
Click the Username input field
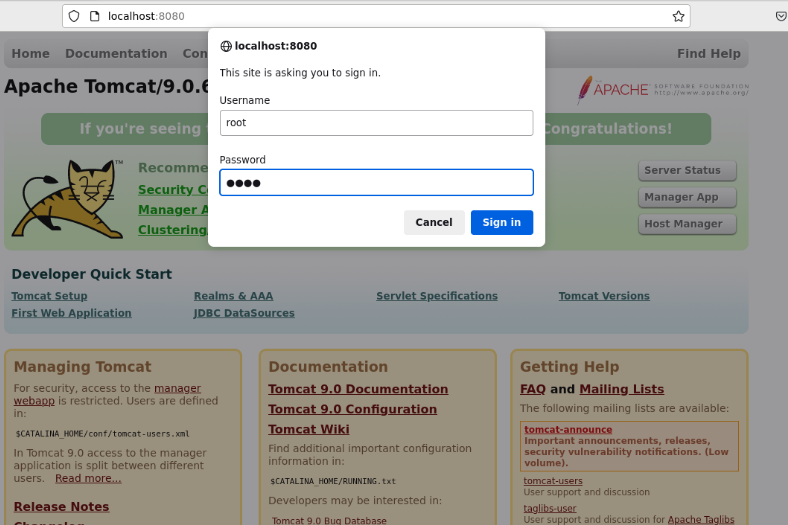pyautogui.click(x=376, y=123)
